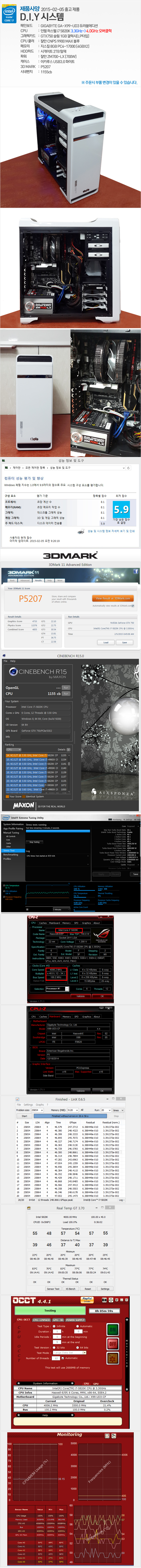Image resolution: width=141 pixels, height=1568 pixels.
Task: Click the Help button in OCCT
Action: [45, 1415]
